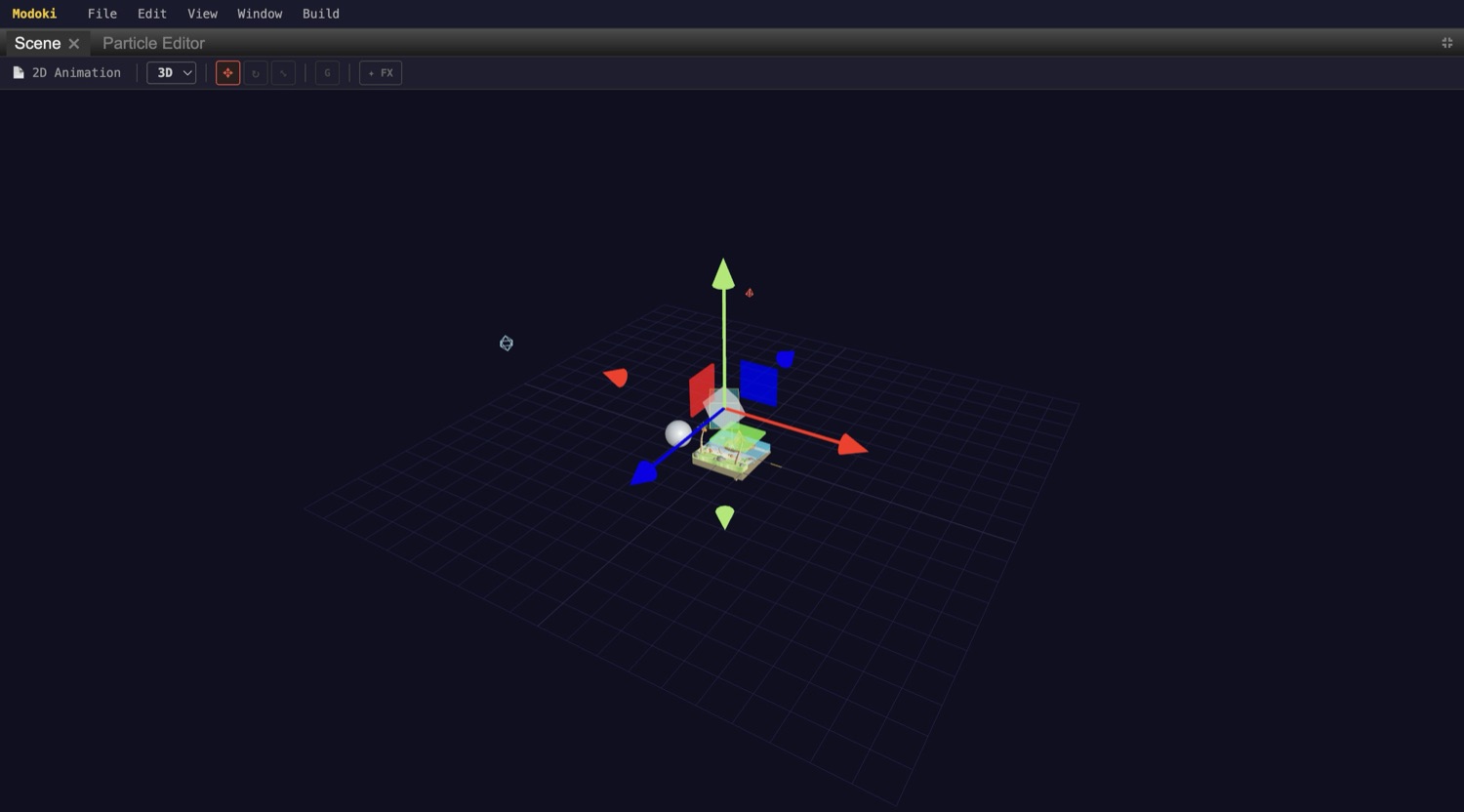Click the 2D Animation document icon
The height and width of the screenshot is (812, 1464).
click(x=19, y=73)
